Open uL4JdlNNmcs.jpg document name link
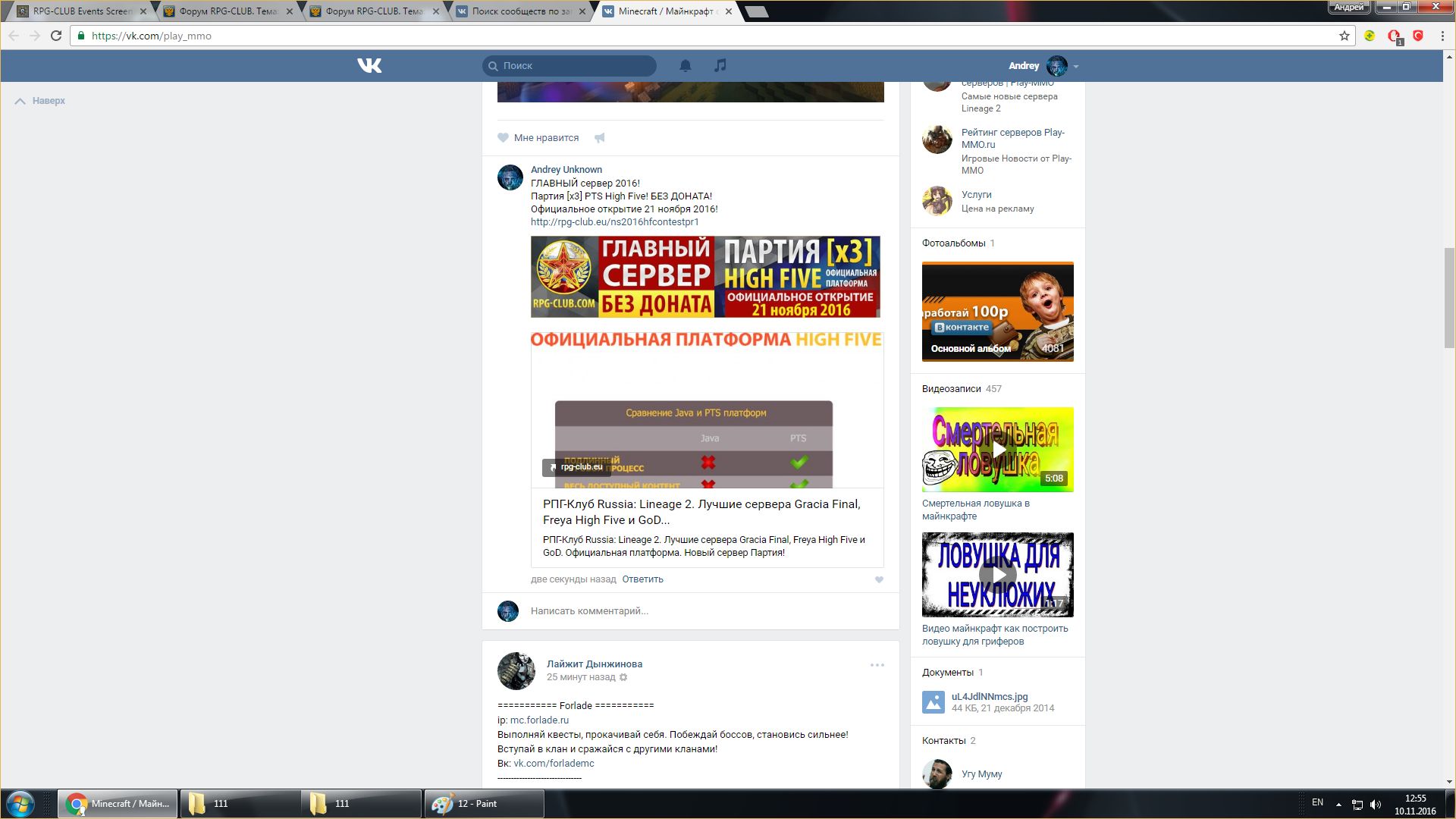Image resolution: width=1456 pixels, height=819 pixels. (990, 697)
